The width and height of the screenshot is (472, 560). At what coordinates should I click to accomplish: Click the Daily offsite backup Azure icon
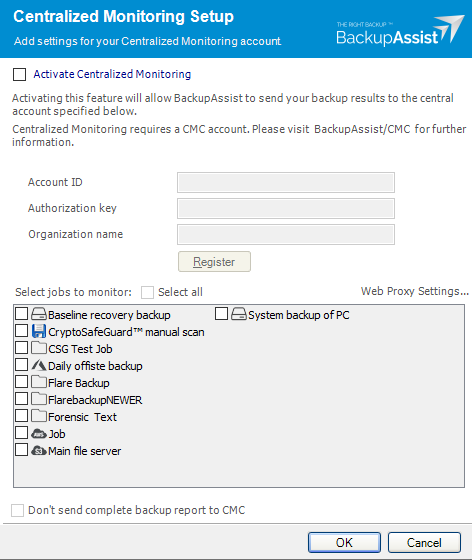[x=39, y=365]
